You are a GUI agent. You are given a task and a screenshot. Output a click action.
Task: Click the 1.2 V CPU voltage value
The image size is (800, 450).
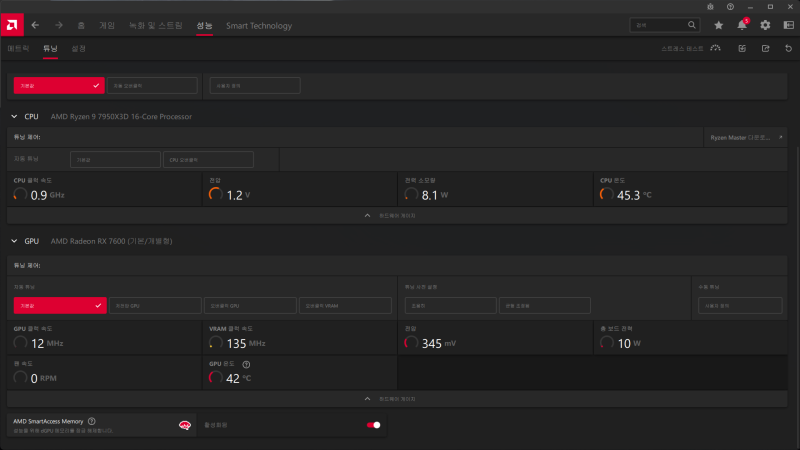tap(234, 195)
